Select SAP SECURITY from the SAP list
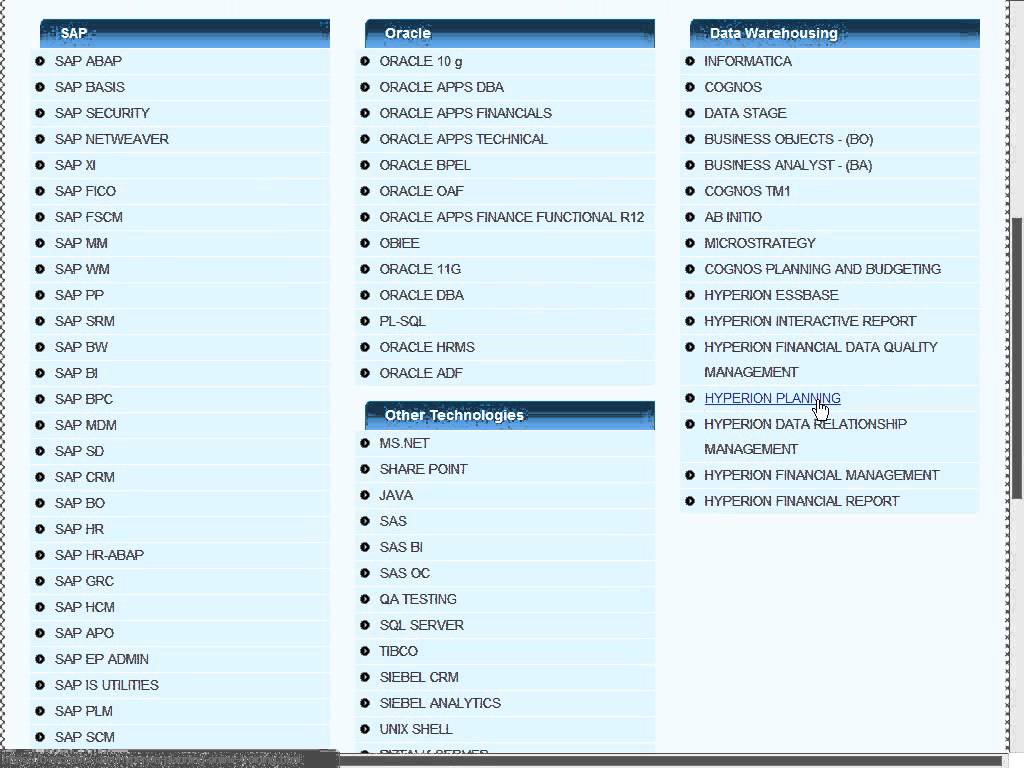This screenshot has height=768, width=1024. click(102, 114)
